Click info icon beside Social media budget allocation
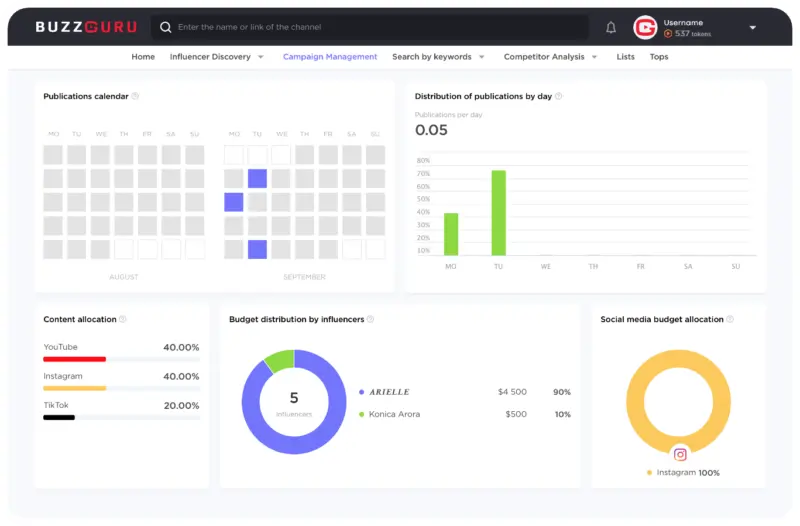The height and width of the screenshot is (526, 800). tap(730, 320)
